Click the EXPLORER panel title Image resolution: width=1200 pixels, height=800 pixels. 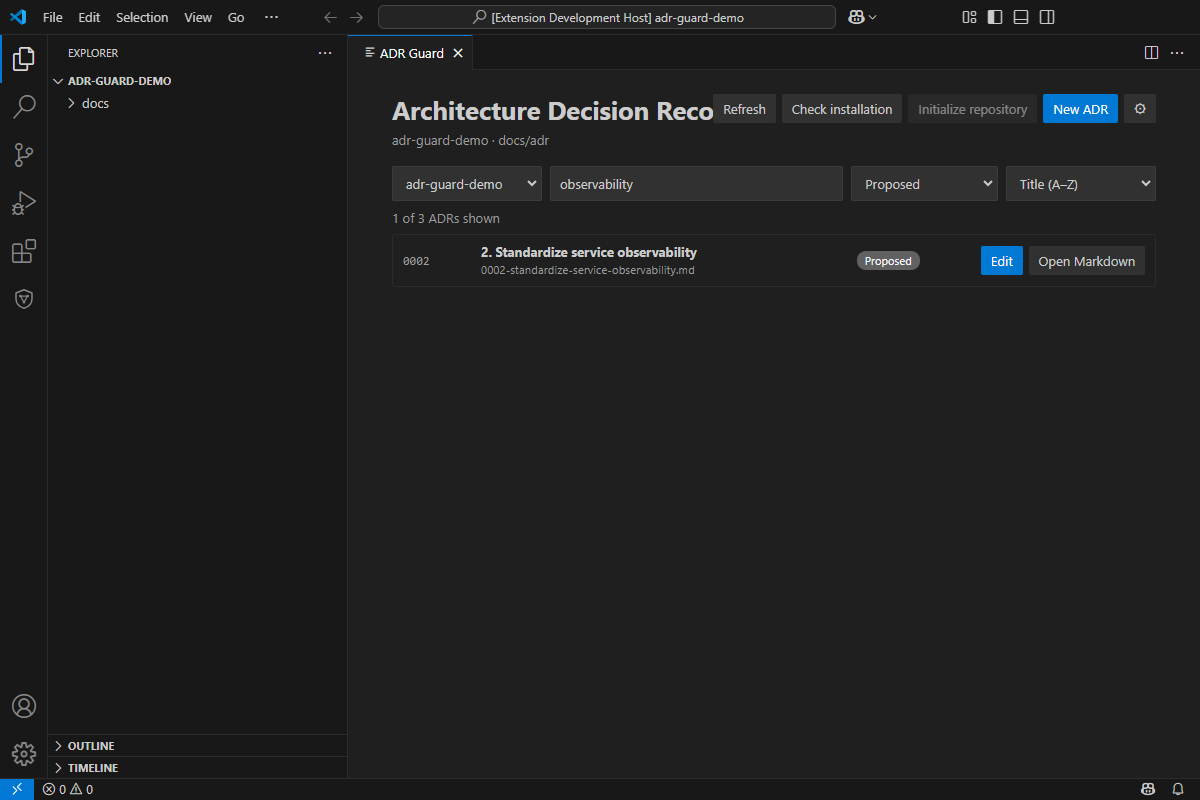pyautogui.click(x=93, y=53)
